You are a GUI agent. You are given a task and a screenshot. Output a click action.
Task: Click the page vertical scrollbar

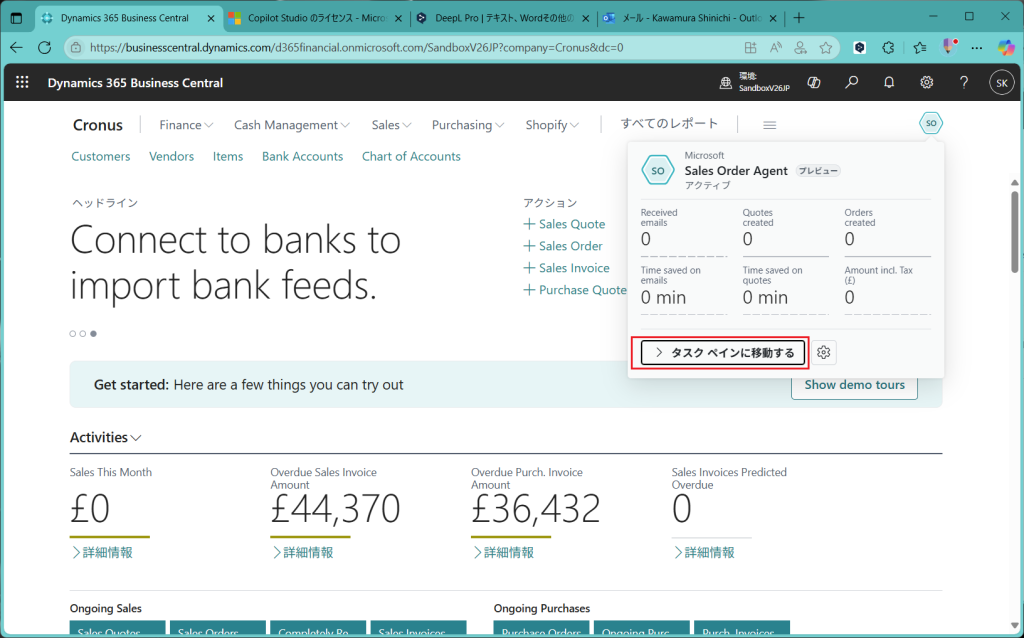(1014, 232)
